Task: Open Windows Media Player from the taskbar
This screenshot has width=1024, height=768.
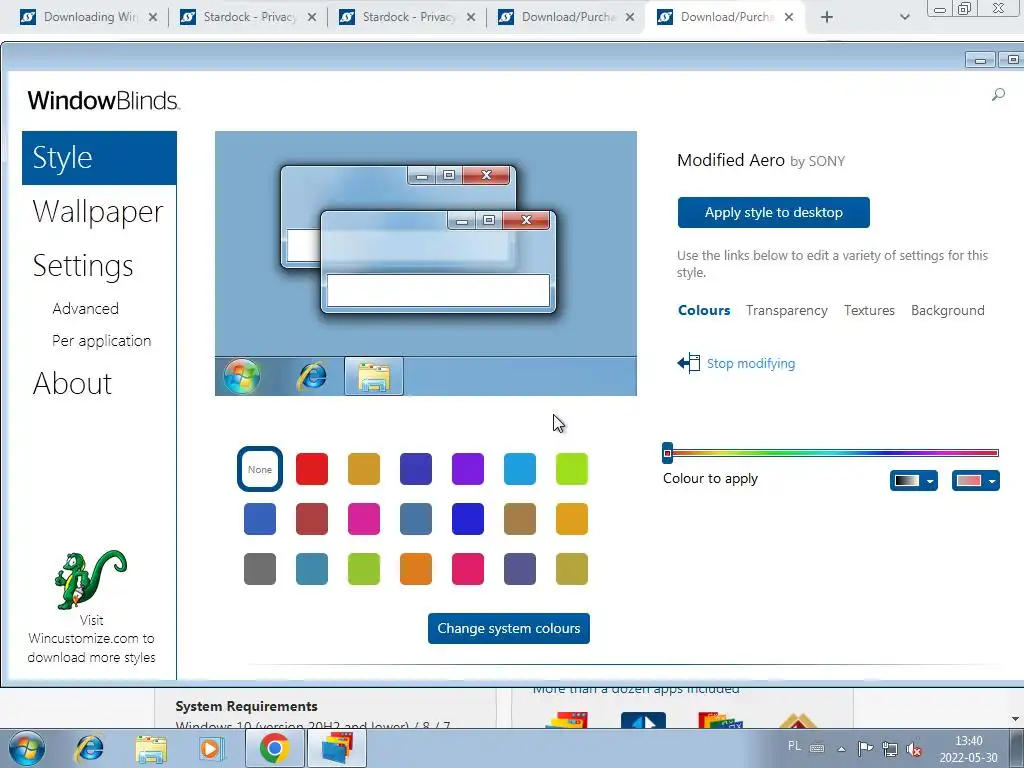Action: point(211,748)
